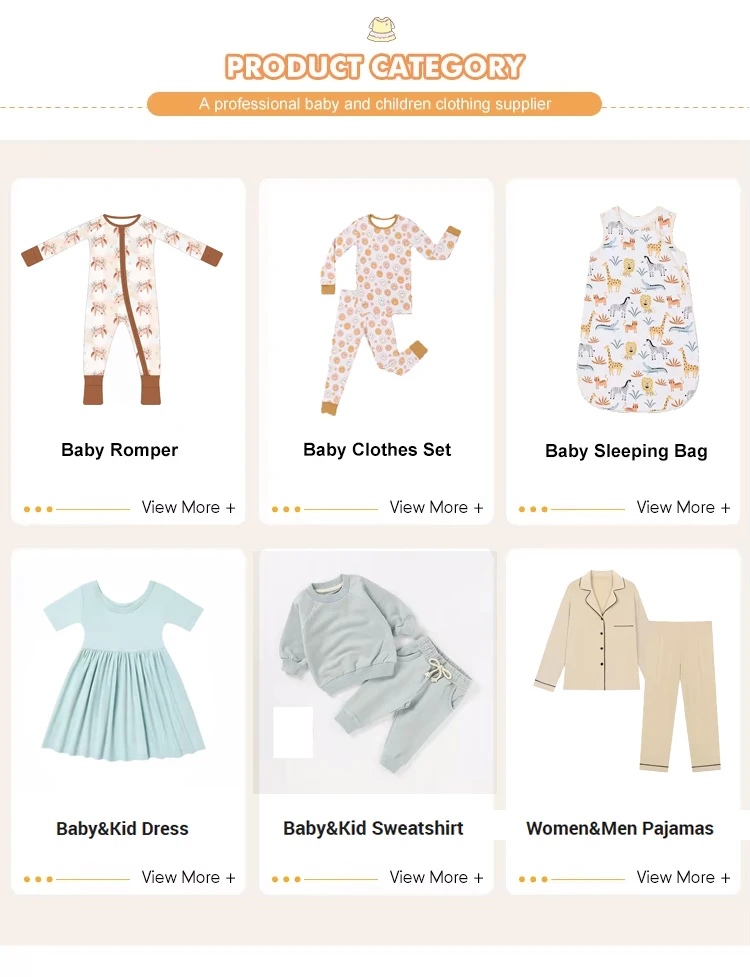The image size is (750, 977).
Task: Select the Baby Romper category title
Action: coord(120,450)
